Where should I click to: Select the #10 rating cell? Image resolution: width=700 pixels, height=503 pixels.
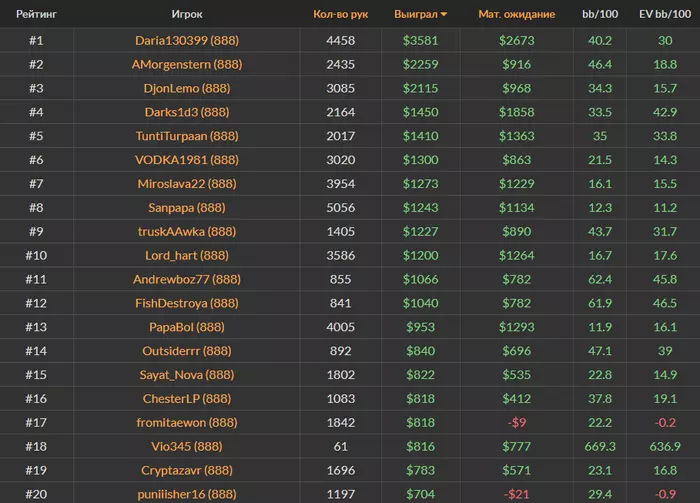pyautogui.click(x=36, y=256)
